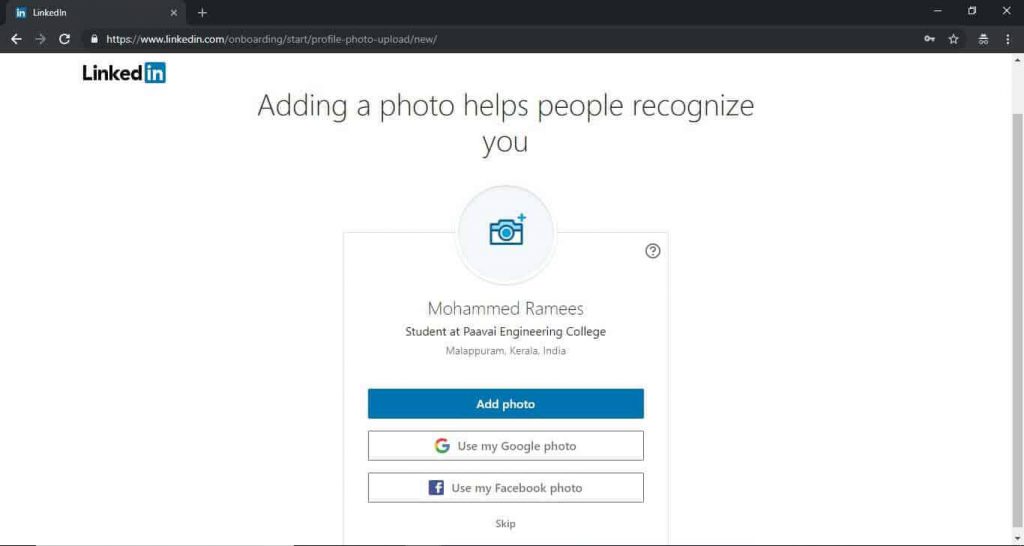
Task: Click Malappuram, Kerala, India location text
Action: pyautogui.click(x=505, y=351)
